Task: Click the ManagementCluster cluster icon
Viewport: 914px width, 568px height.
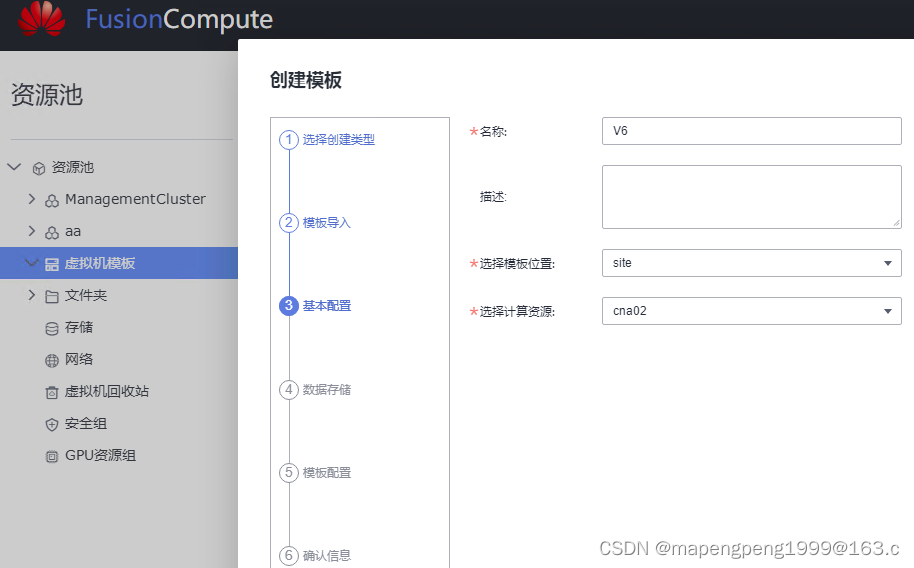Action: (52, 201)
